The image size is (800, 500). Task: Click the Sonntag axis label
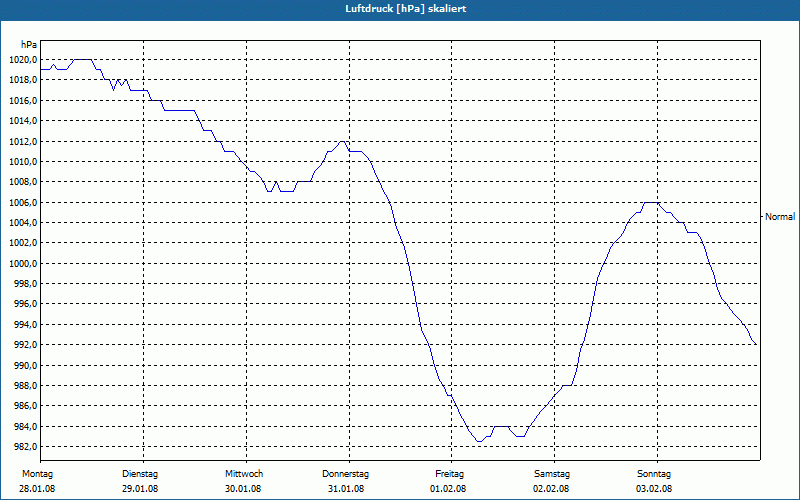point(654,474)
